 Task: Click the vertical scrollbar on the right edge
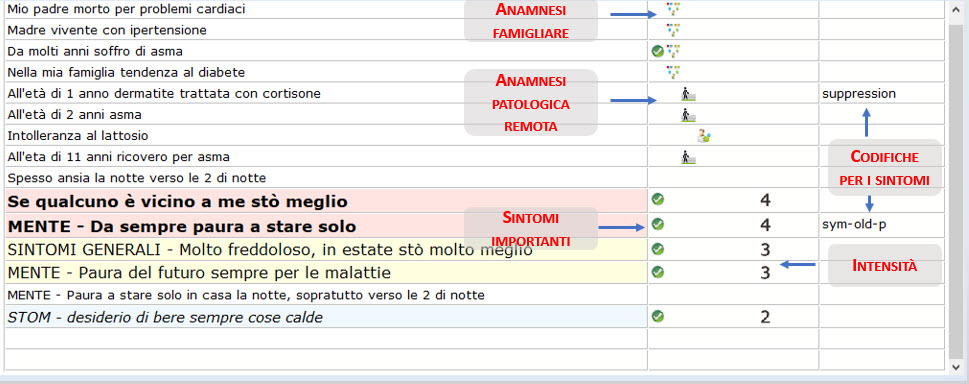point(957,186)
